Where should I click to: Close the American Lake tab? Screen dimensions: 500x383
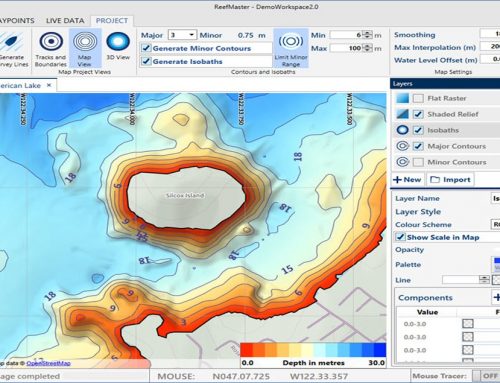click(49, 85)
